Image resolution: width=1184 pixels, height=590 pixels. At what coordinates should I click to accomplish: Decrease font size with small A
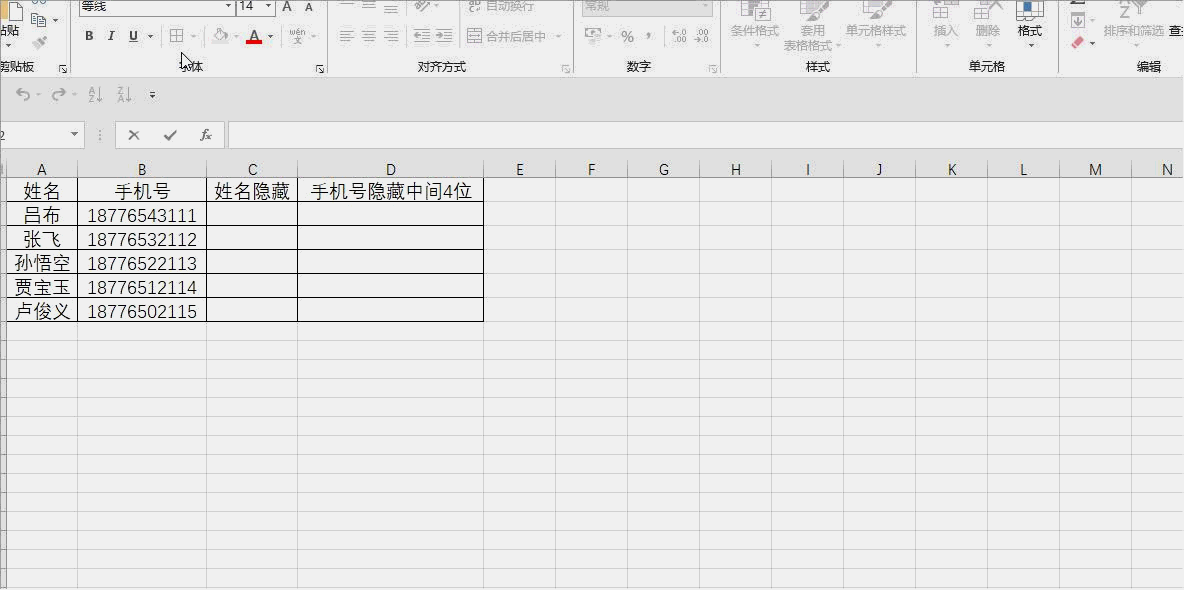309,7
